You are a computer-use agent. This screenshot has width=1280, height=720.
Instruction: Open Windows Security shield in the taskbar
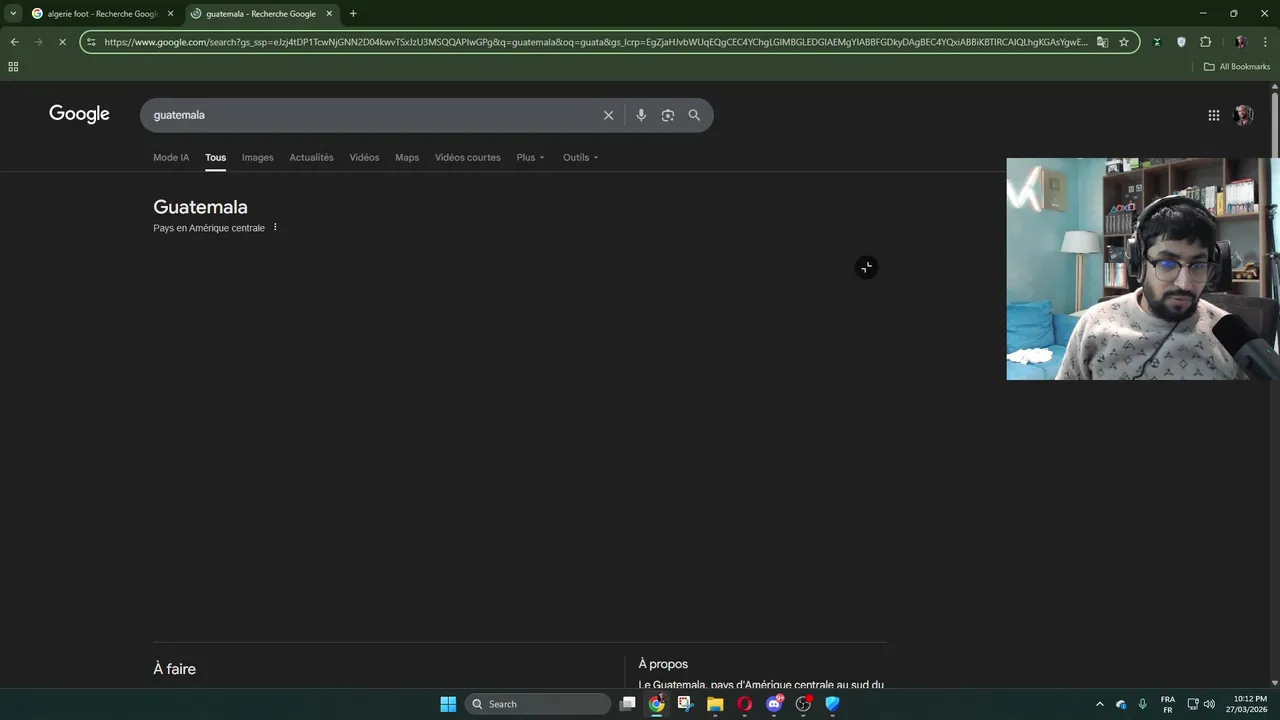(832, 704)
